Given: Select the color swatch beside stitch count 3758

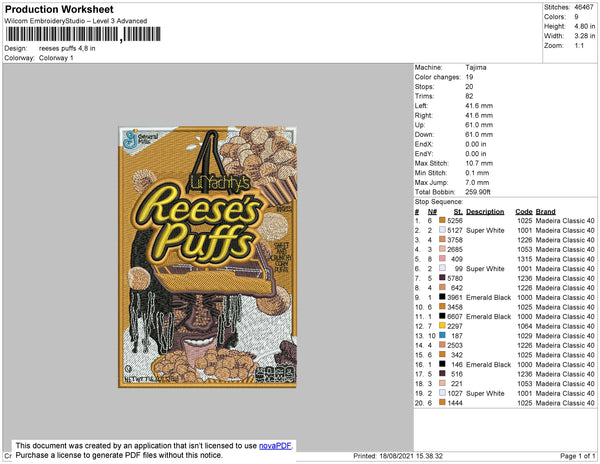Looking at the screenshot, I should [442, 239].
